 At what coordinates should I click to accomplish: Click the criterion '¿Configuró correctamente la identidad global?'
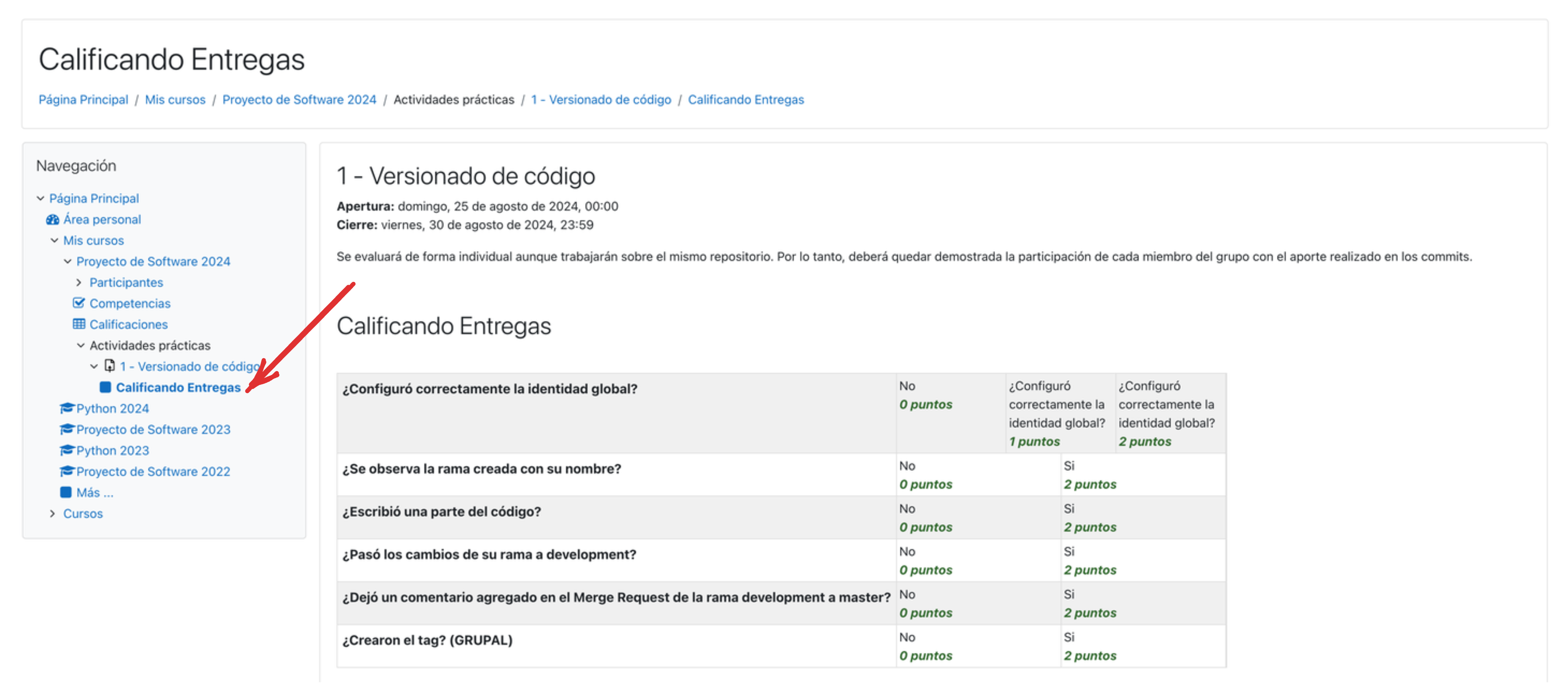click(489, 389)
